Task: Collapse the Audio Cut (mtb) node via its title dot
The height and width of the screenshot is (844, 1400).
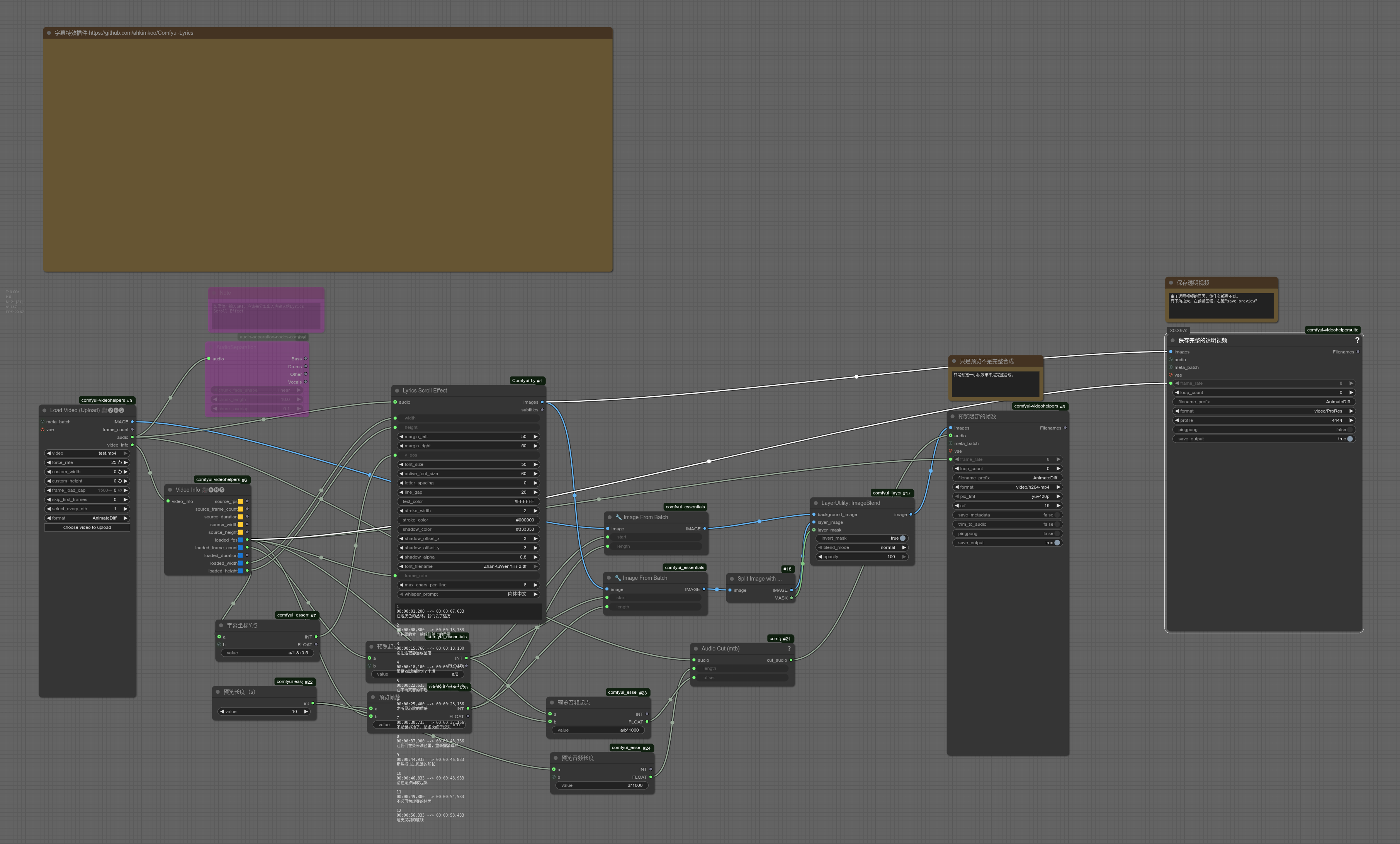Action: pyautogui.click(x=696, y=649)
